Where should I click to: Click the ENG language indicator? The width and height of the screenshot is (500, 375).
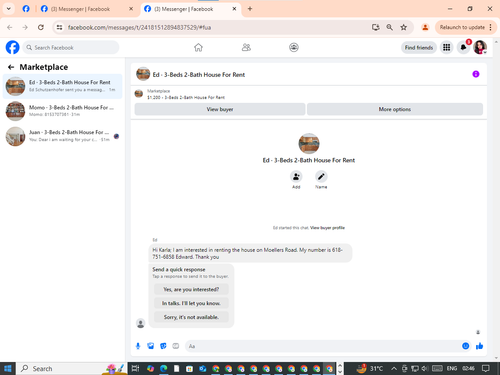point(452,368)
